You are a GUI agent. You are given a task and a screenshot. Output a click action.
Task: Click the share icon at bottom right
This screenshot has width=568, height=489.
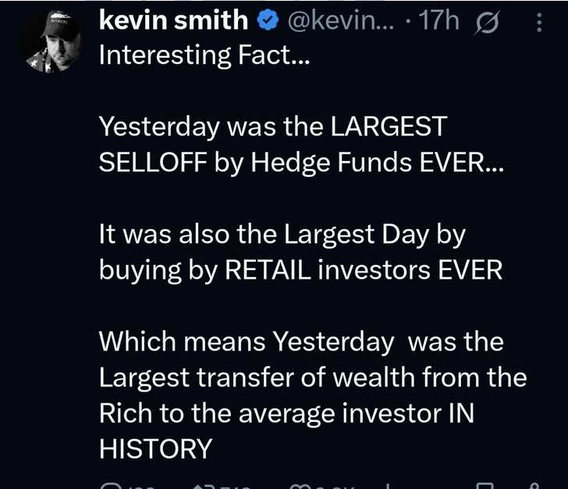(535, 486)
